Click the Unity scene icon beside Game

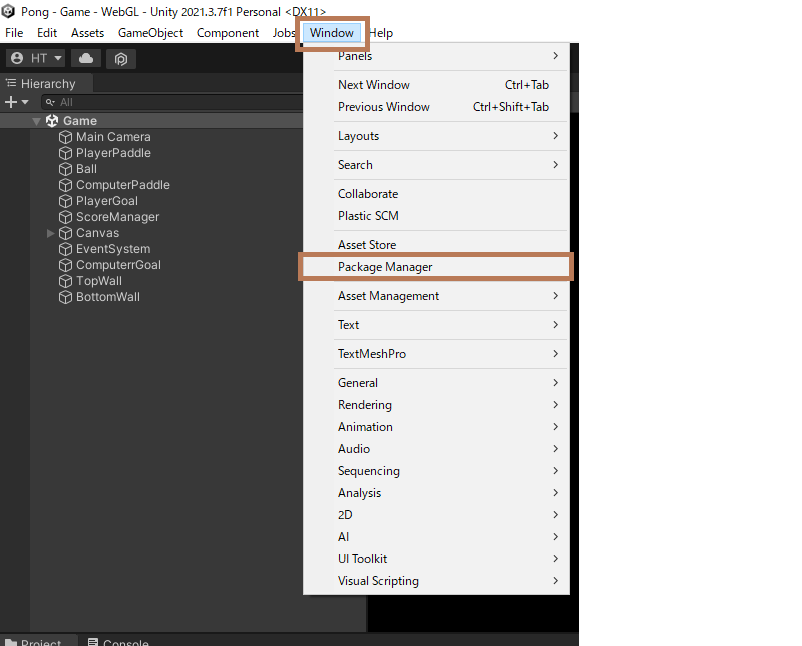pos(52,121)
